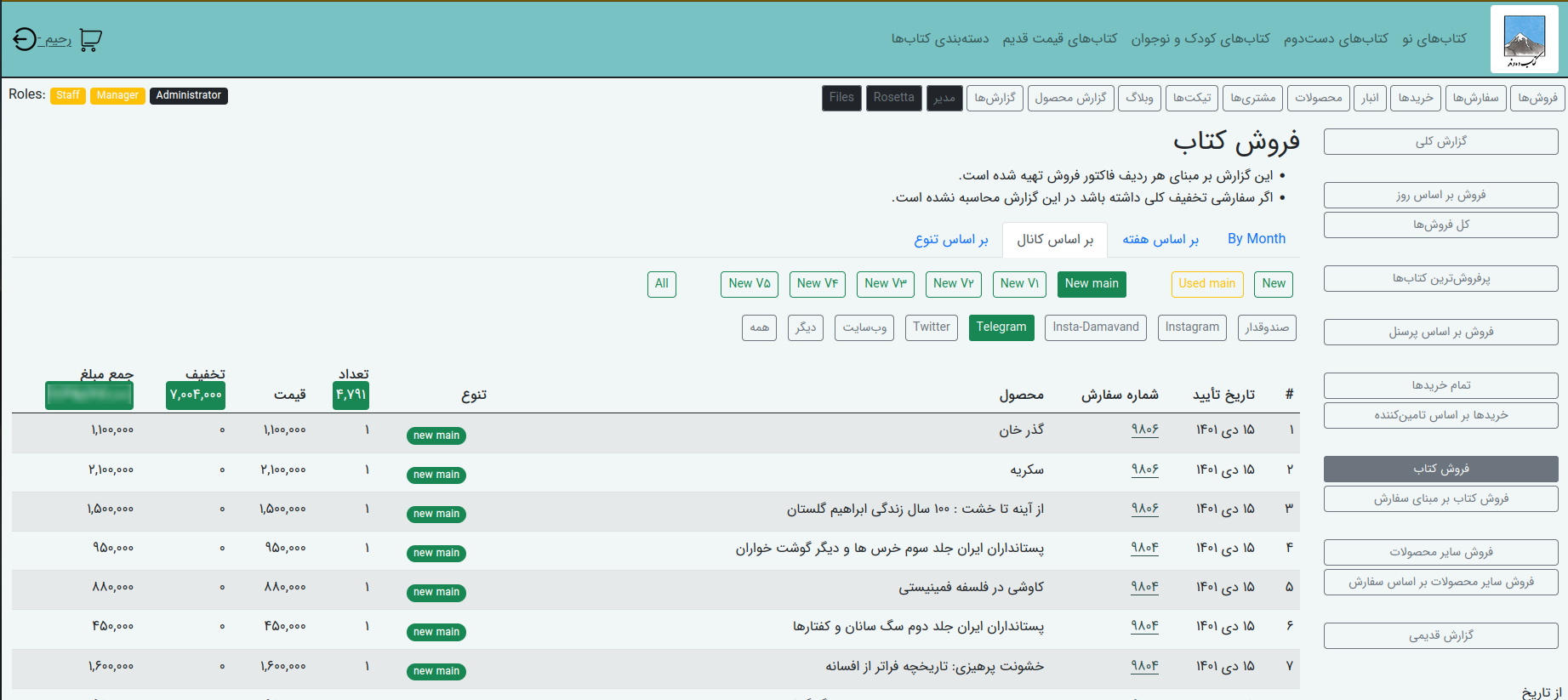Open گزارش کلی sidebar report
1568x700 pixels.
(1440, 142)
